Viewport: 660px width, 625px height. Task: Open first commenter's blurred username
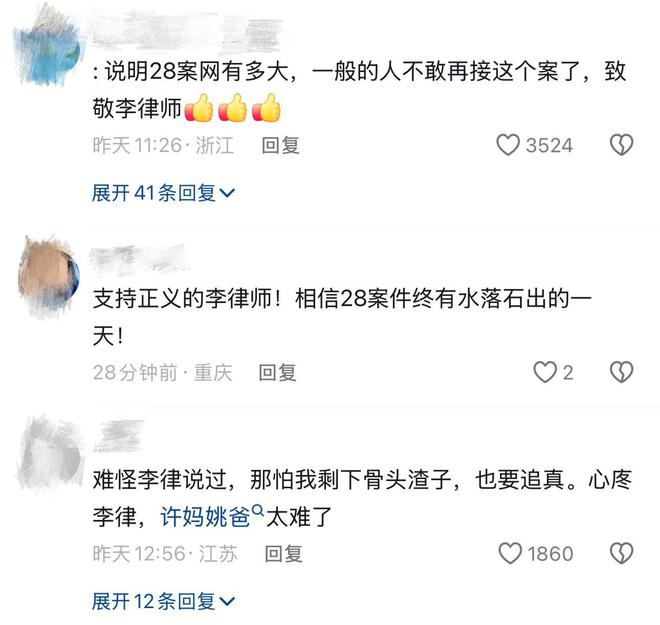pyautogui.click(x=187, y=31)
